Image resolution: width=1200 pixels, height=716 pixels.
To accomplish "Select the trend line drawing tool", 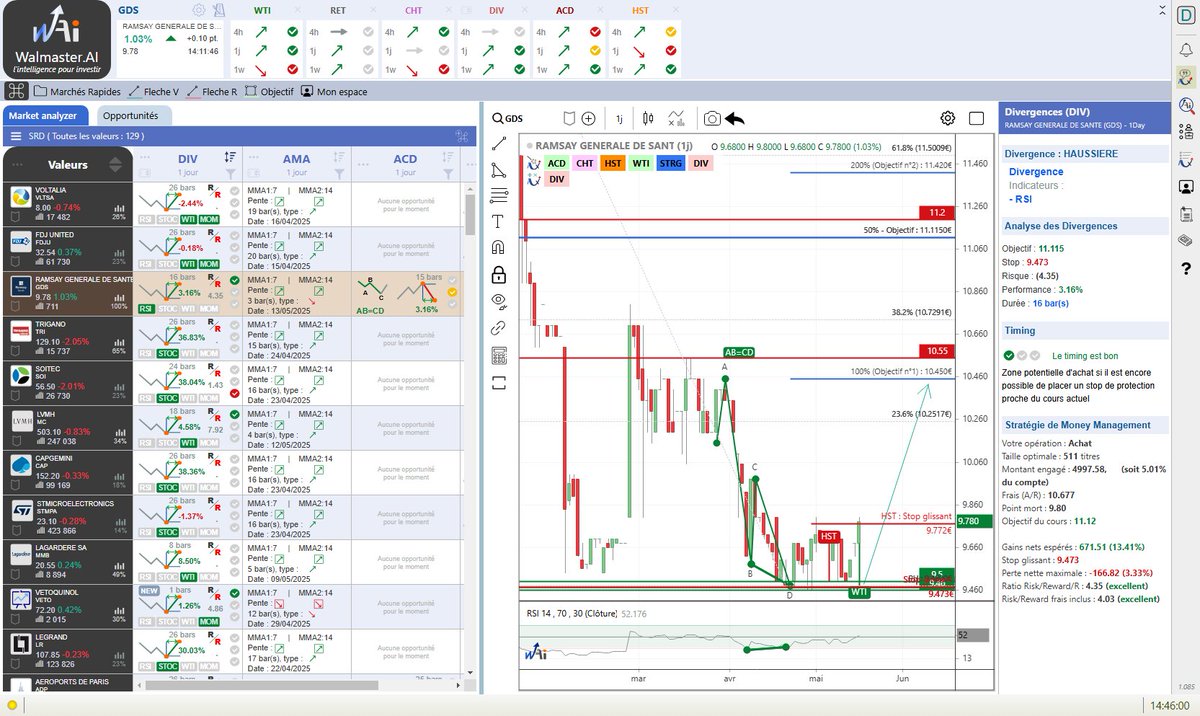I will coord(499,144).
